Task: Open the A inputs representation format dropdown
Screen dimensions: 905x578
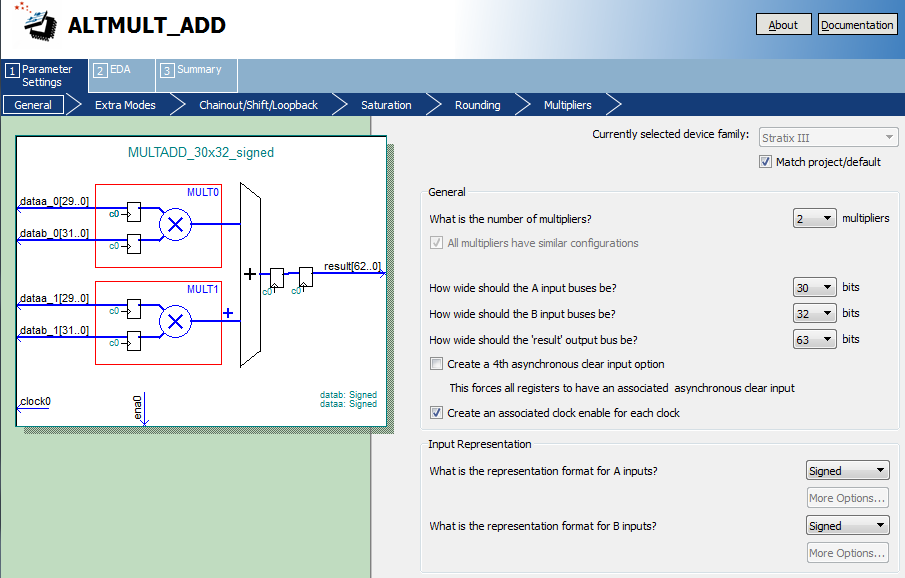Action: coord(847,471)
